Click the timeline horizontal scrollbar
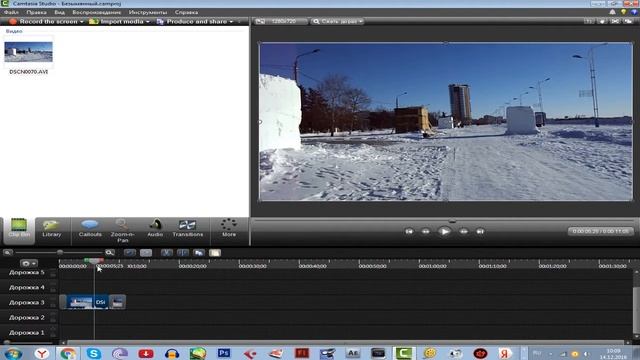Viewport: 640px width, 360px height. [x=345, y=342]
